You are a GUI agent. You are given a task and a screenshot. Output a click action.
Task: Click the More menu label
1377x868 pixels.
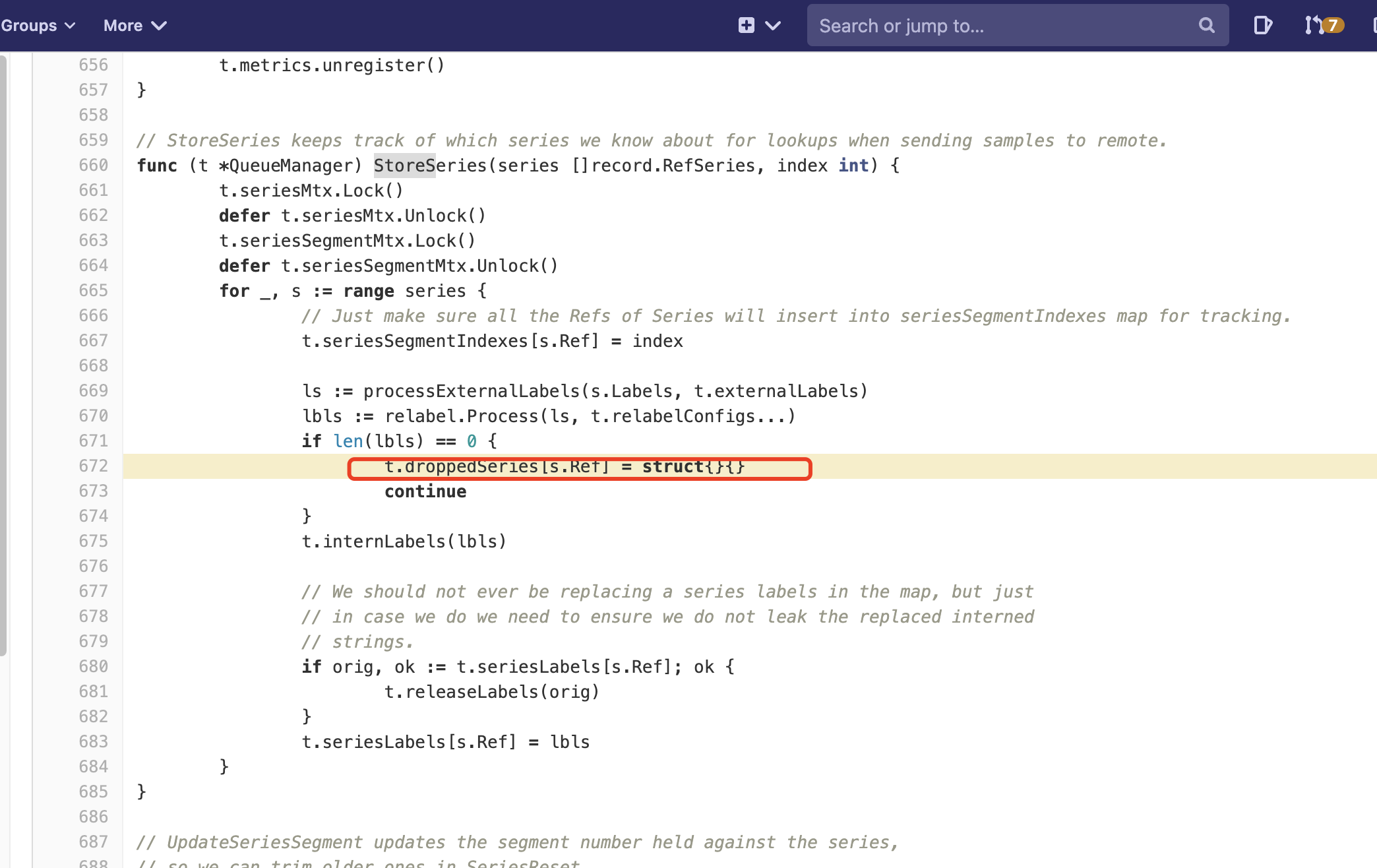(123, 26)
